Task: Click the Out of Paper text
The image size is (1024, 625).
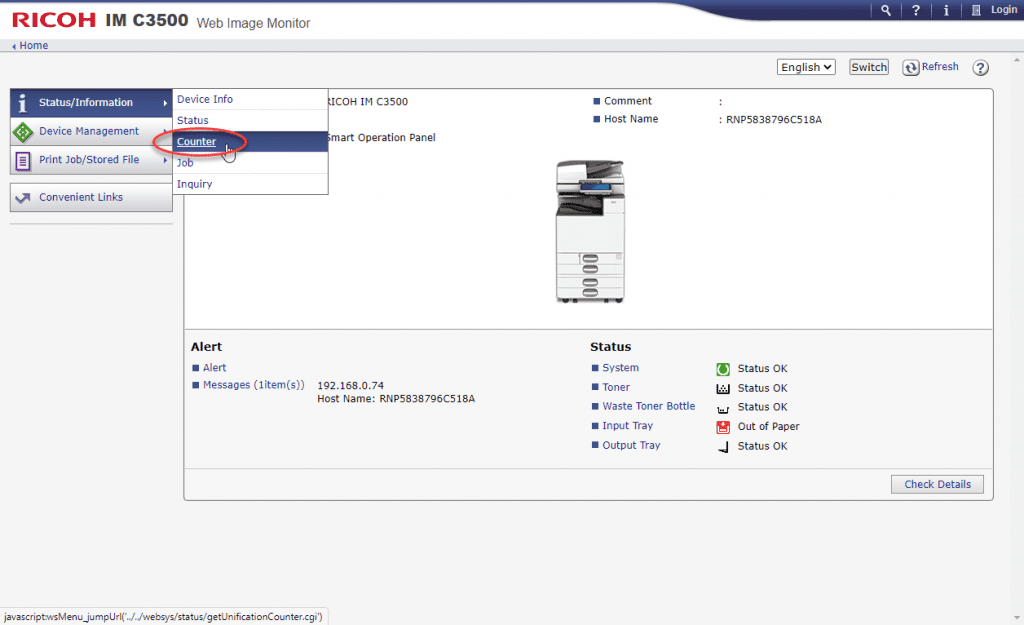Action: click(x=768, y=426)
